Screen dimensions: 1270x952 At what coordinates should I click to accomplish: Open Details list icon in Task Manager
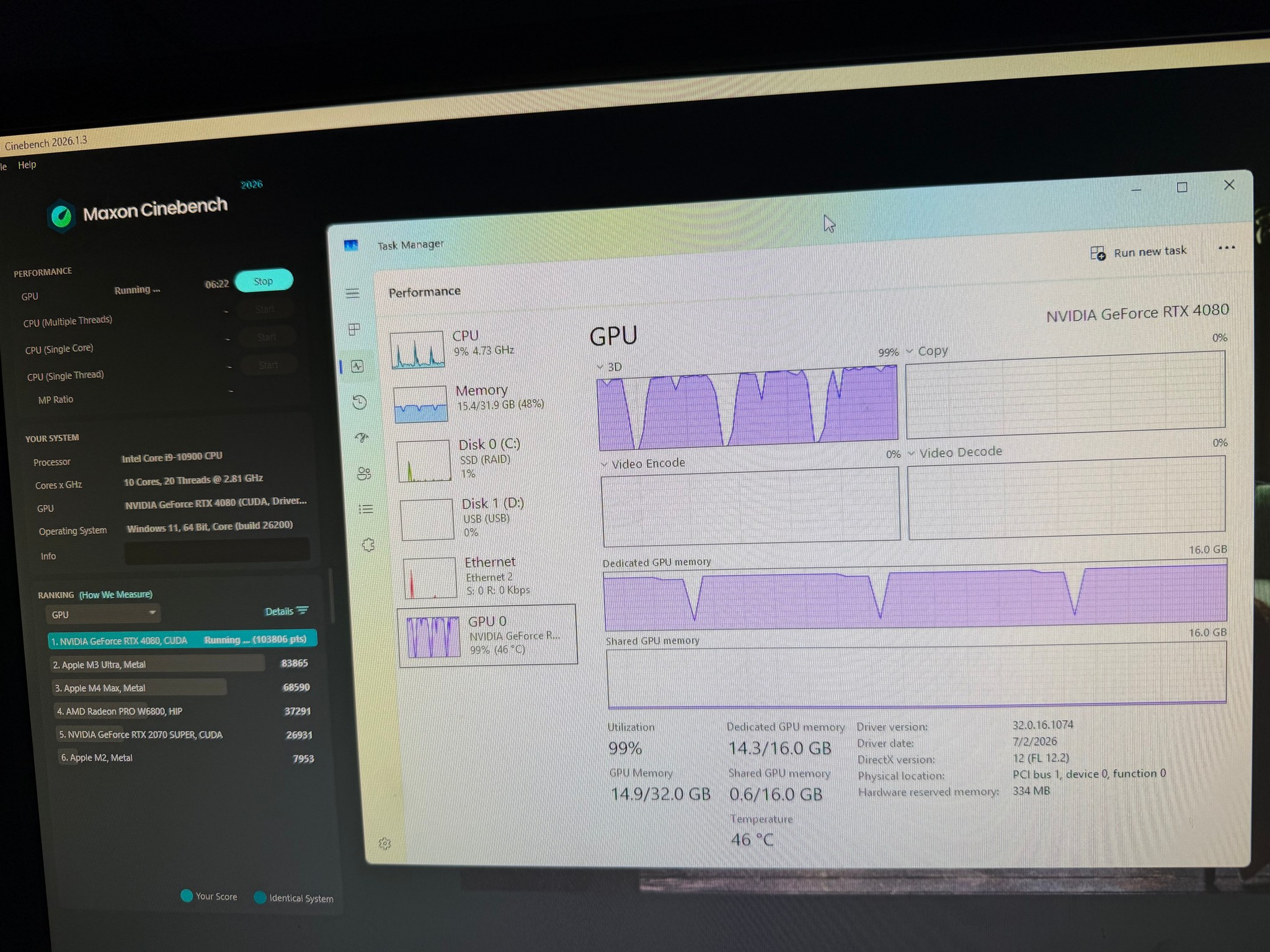(x=366, y=509)
